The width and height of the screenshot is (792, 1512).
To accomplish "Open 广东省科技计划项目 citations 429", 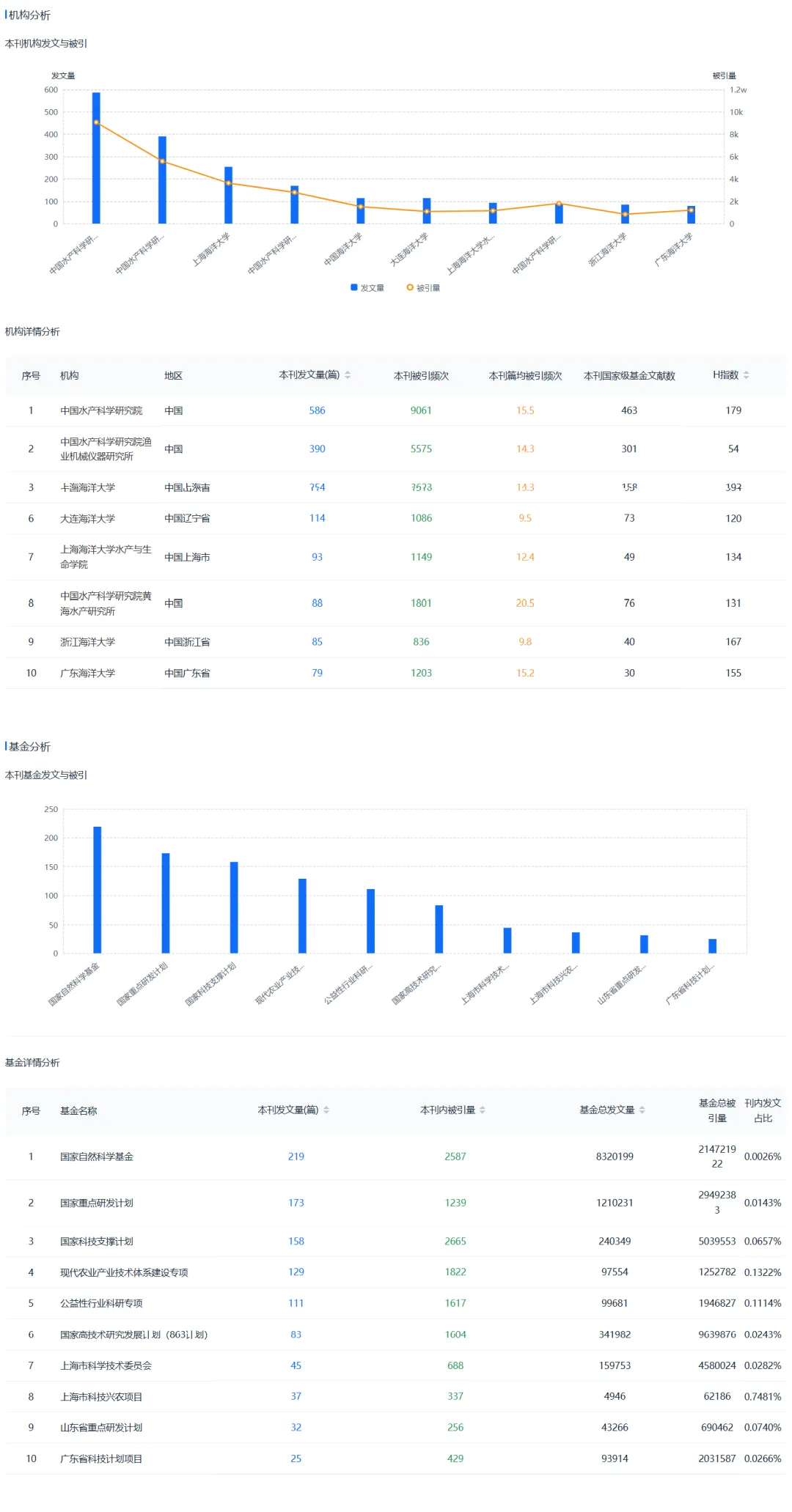I will [x=455, y=1458].
